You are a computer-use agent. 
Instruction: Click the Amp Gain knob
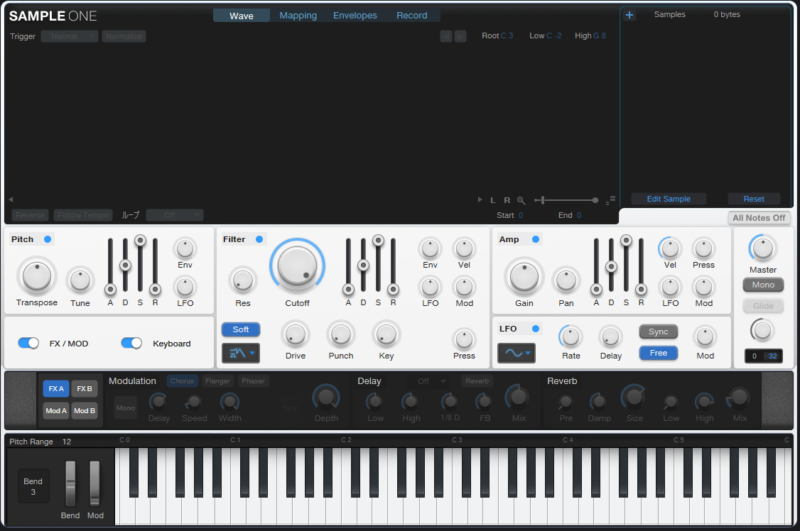click(x=524, y=275)
